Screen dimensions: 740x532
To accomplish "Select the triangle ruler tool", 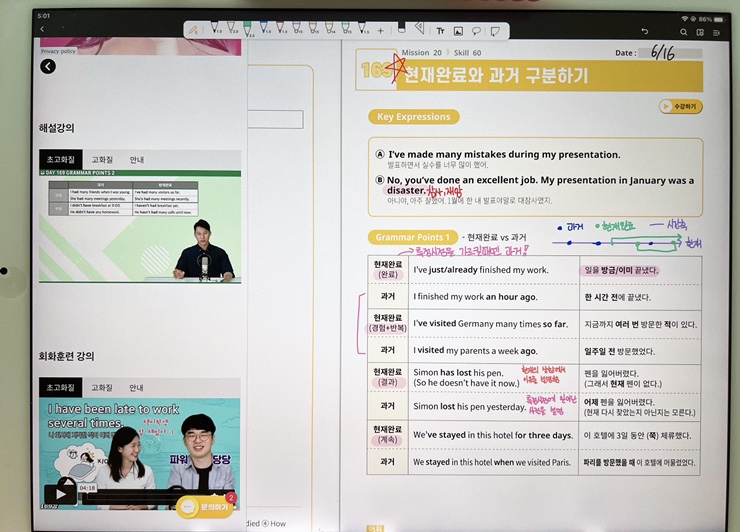I will [420, 28].
